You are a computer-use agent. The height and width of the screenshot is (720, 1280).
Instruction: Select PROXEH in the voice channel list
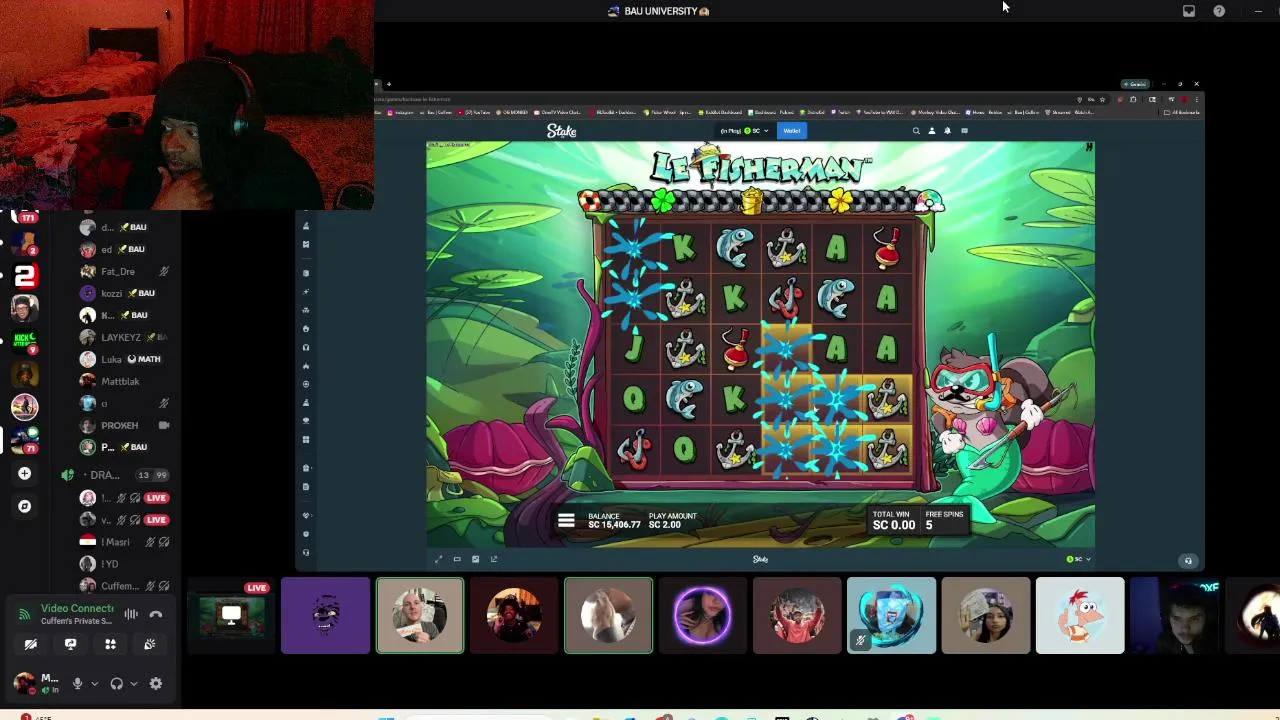tap(125, 425)
